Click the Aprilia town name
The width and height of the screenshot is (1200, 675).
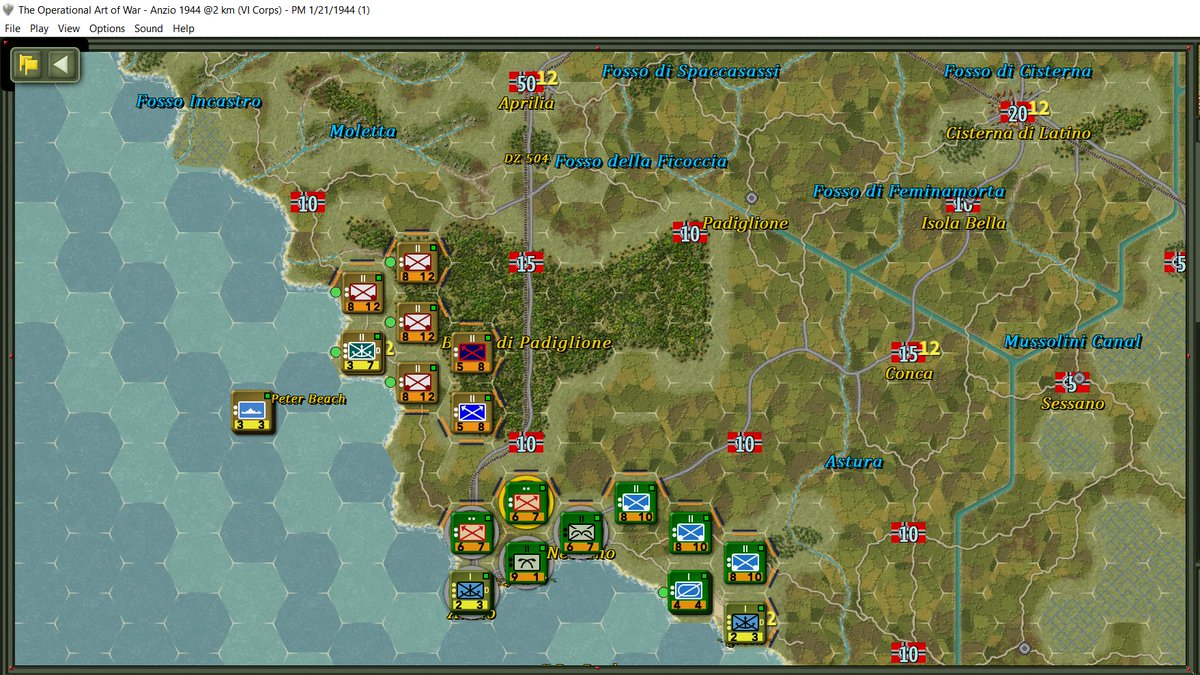(x=526, y=103)
